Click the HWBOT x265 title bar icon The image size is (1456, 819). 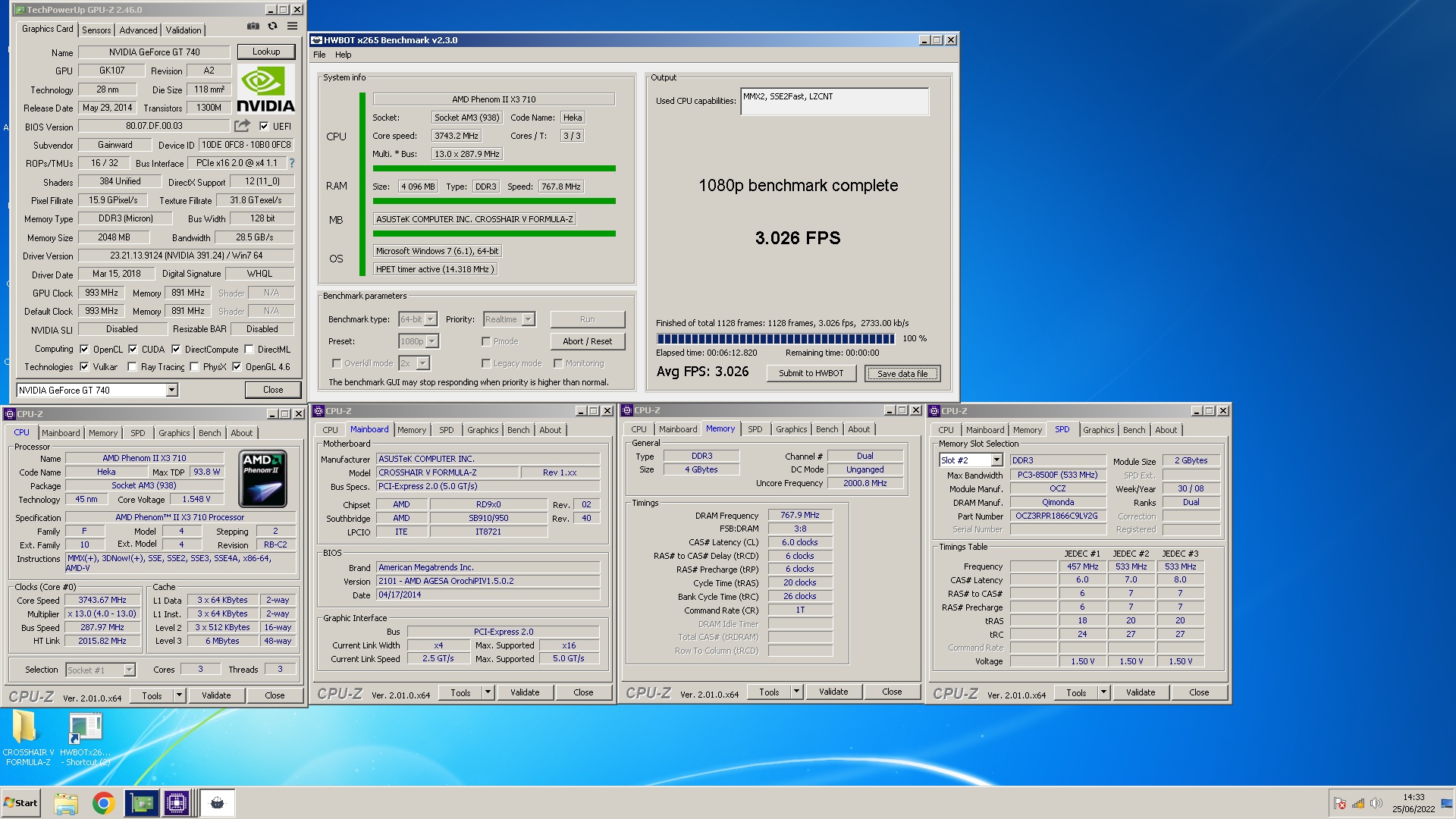tap(317, 40)
